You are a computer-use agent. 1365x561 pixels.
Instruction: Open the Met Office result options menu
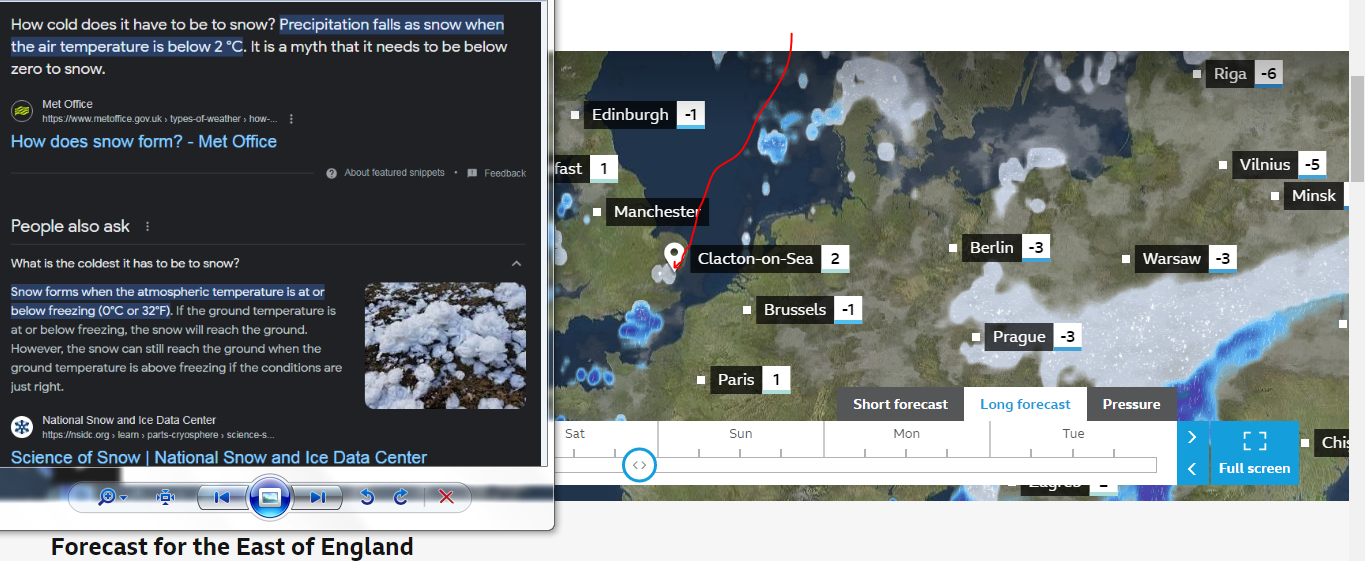click(291, 118)
